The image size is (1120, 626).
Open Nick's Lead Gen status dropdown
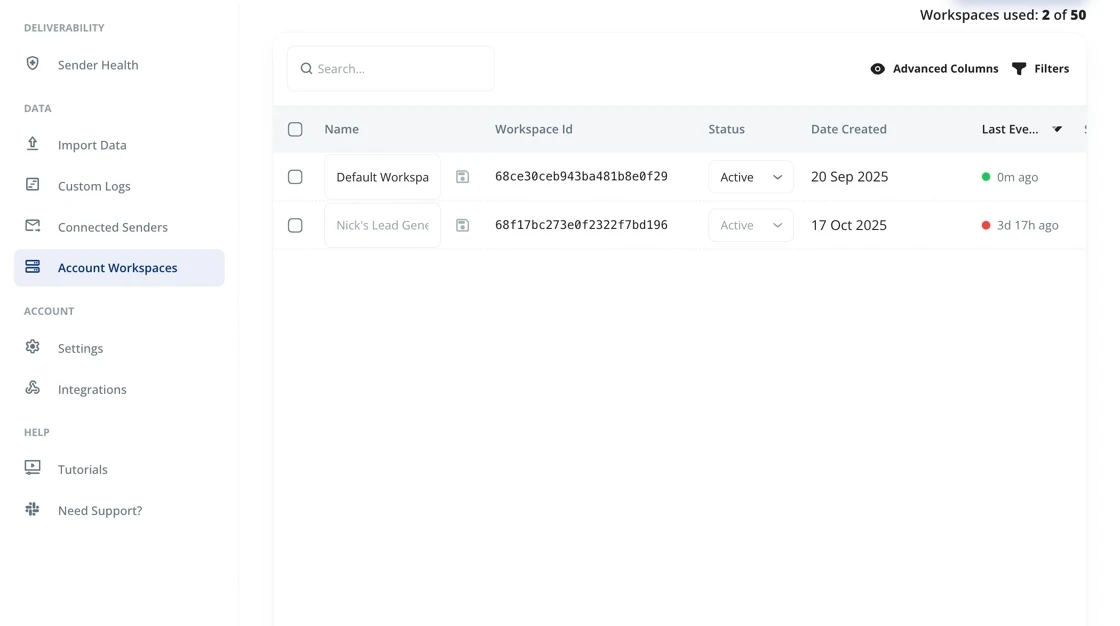click(x=750, y=225)
